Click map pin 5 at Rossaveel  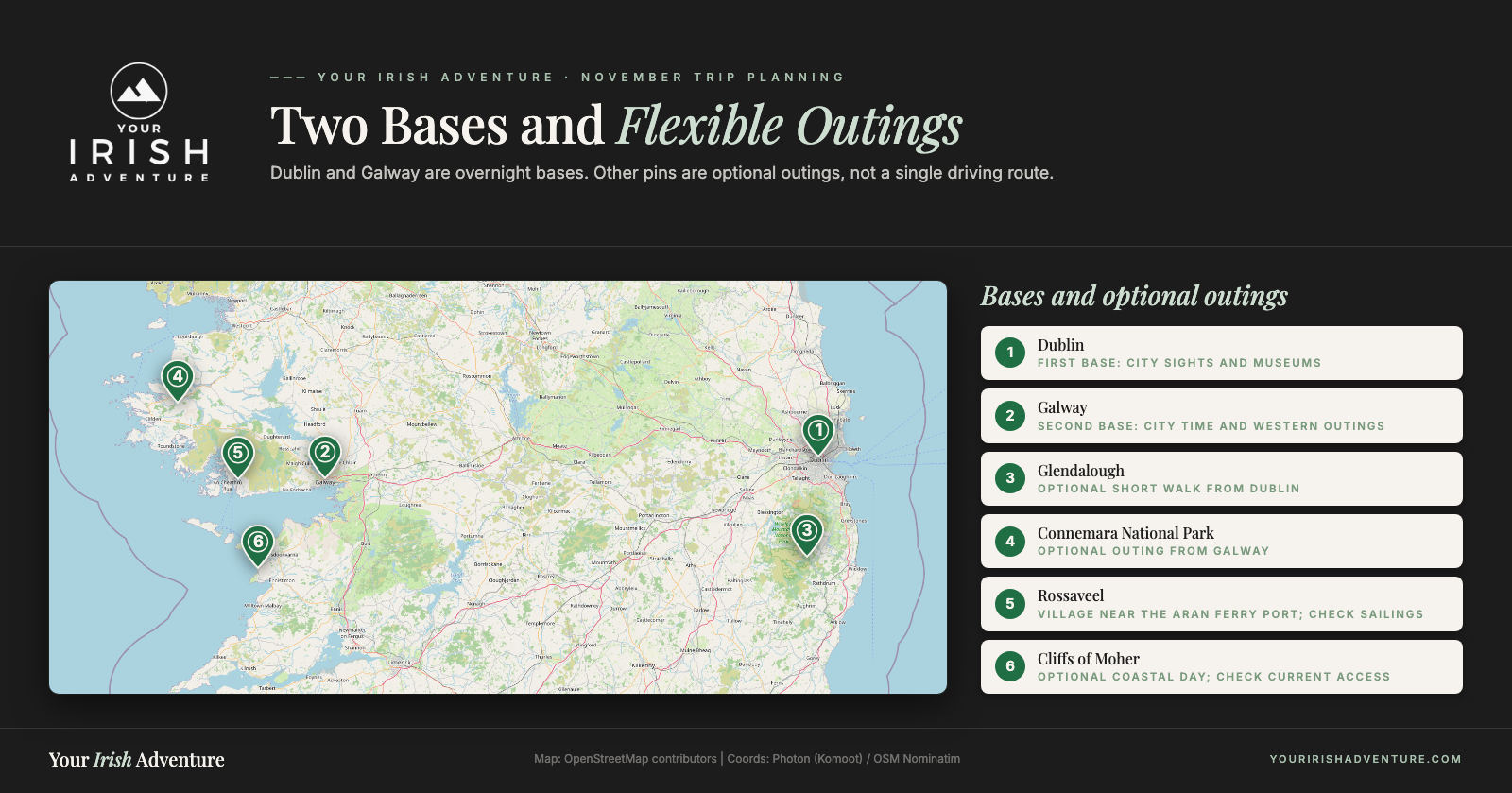point(238,457)
